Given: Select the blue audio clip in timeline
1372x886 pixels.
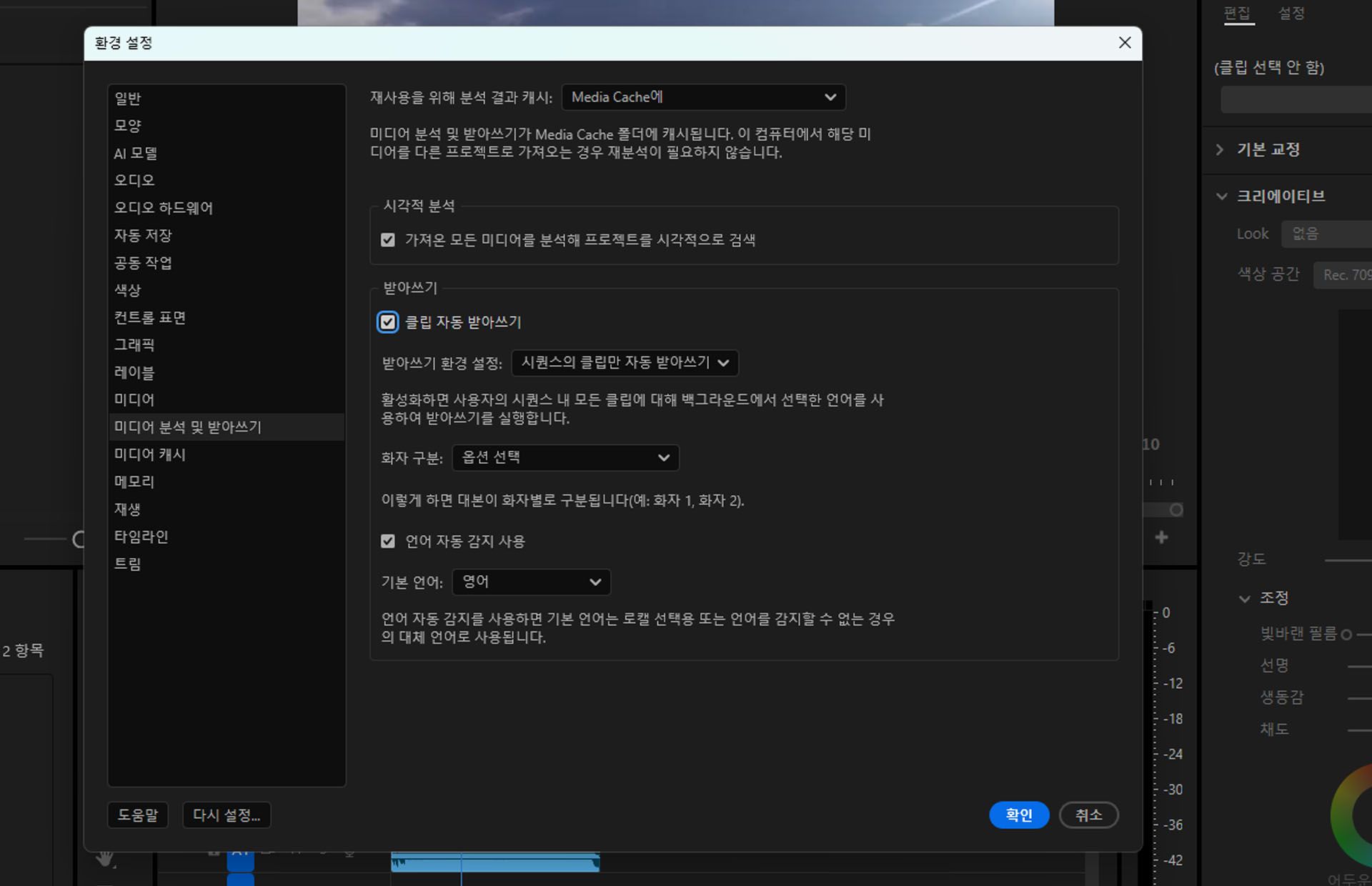Looking at the screenshot, I should (529, 862).
